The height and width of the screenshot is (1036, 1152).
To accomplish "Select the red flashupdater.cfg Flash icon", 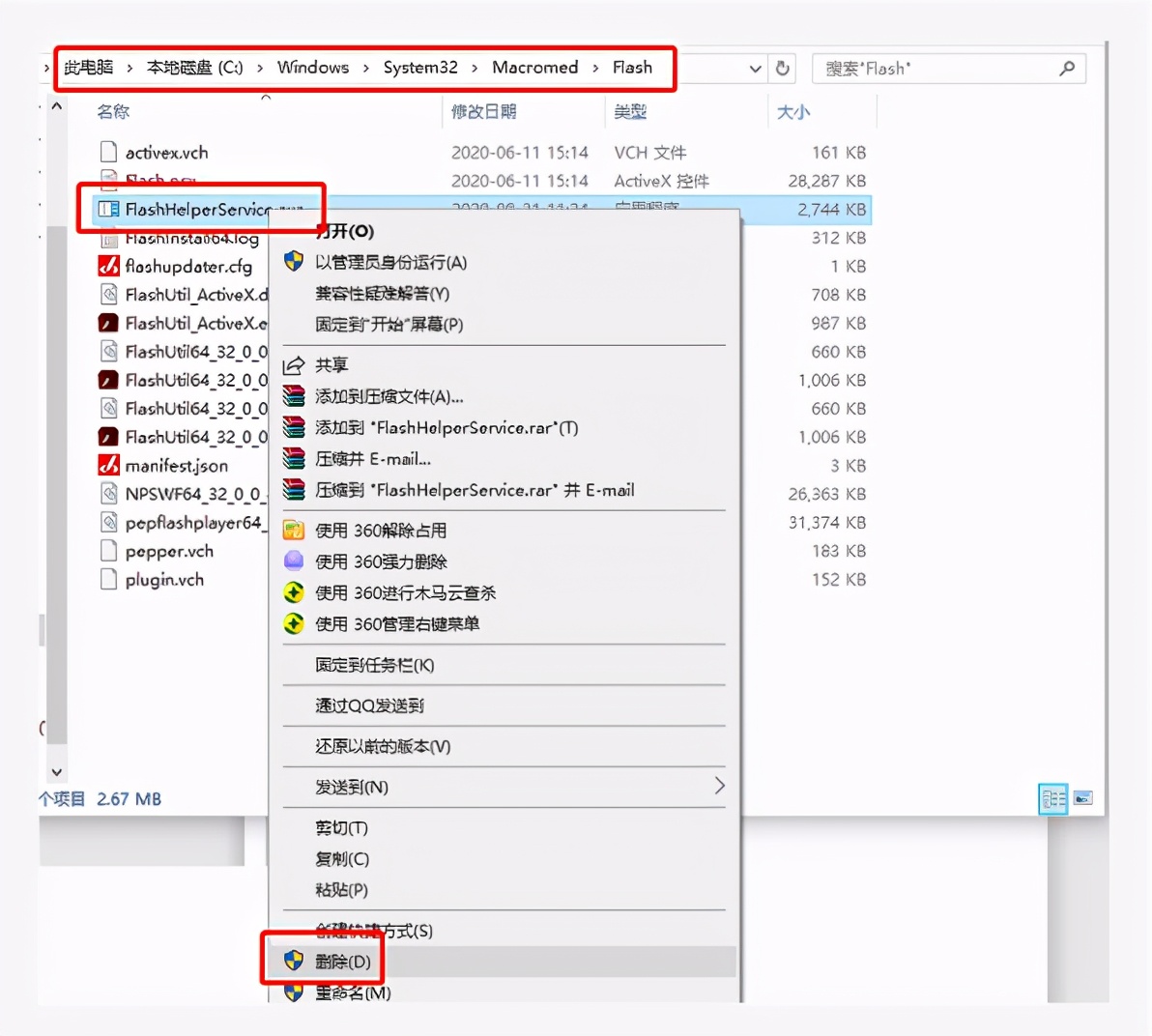I will (108, 266).
